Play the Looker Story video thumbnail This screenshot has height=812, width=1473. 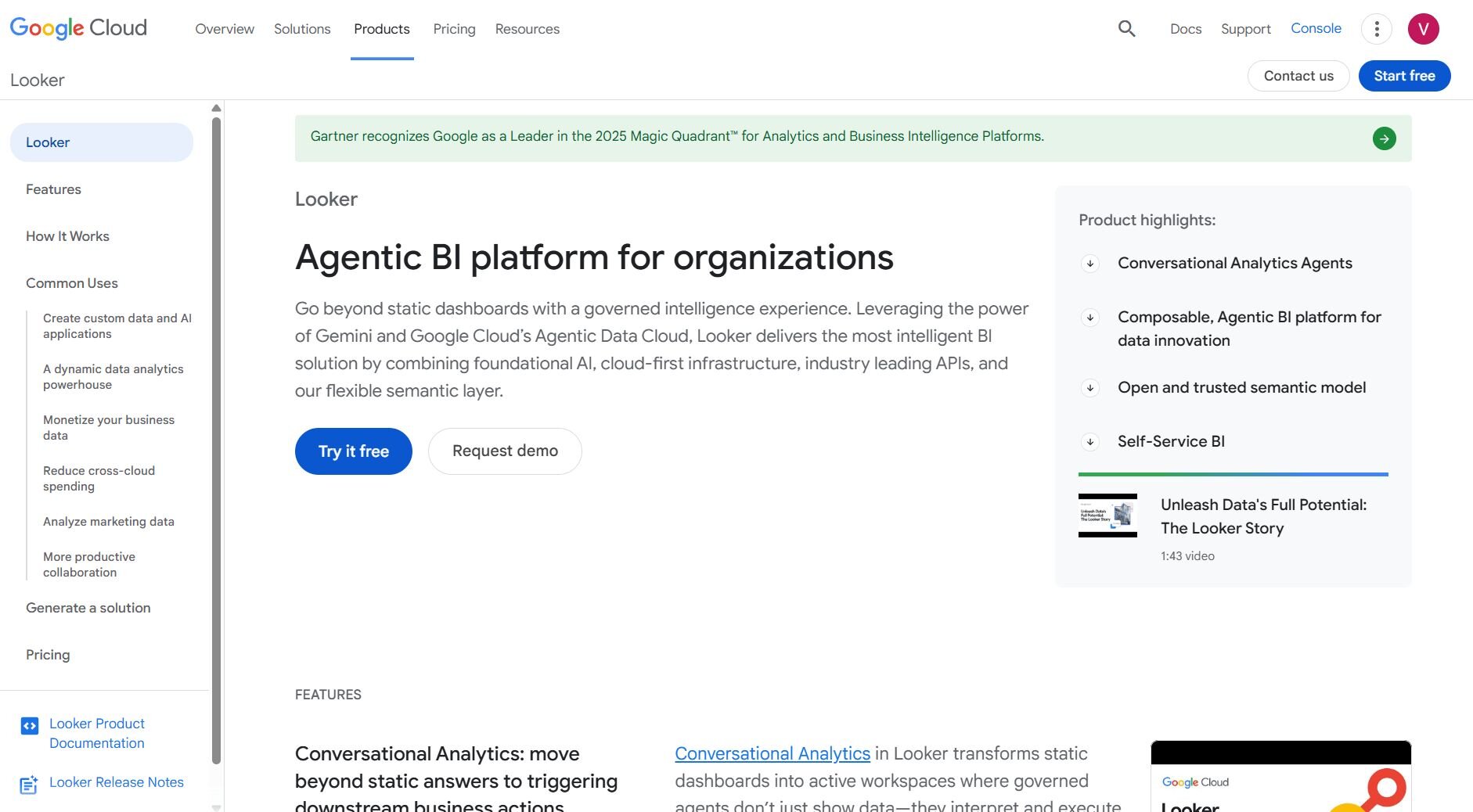(1108, 516)
